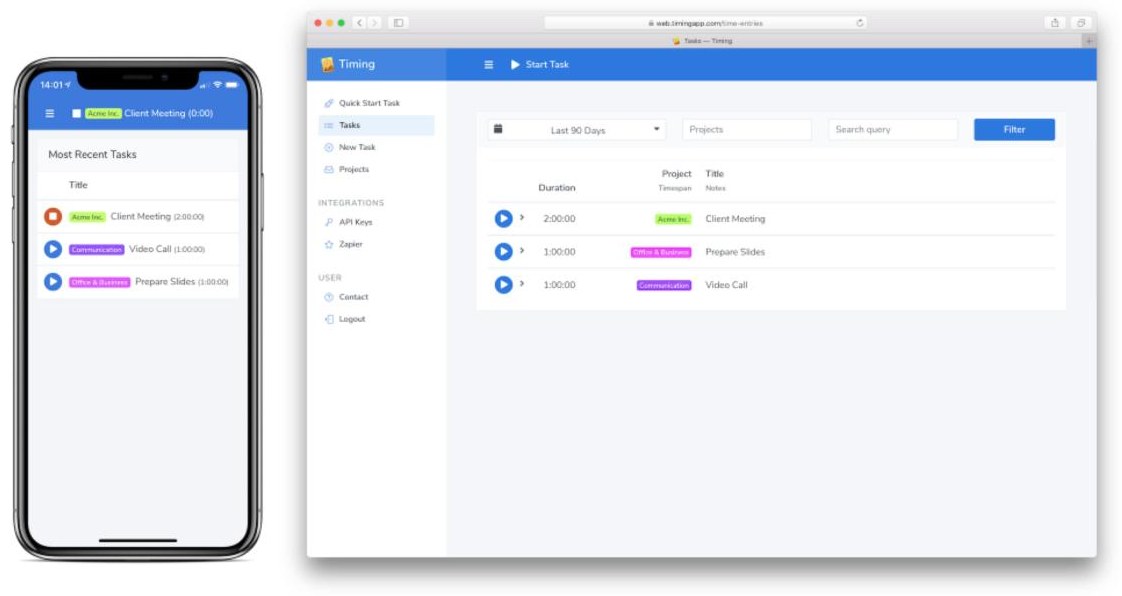The width and height of the screenshot is (1122, 596).
Task: Toggle the Safari sidebar button
Action: pos(399,23)
